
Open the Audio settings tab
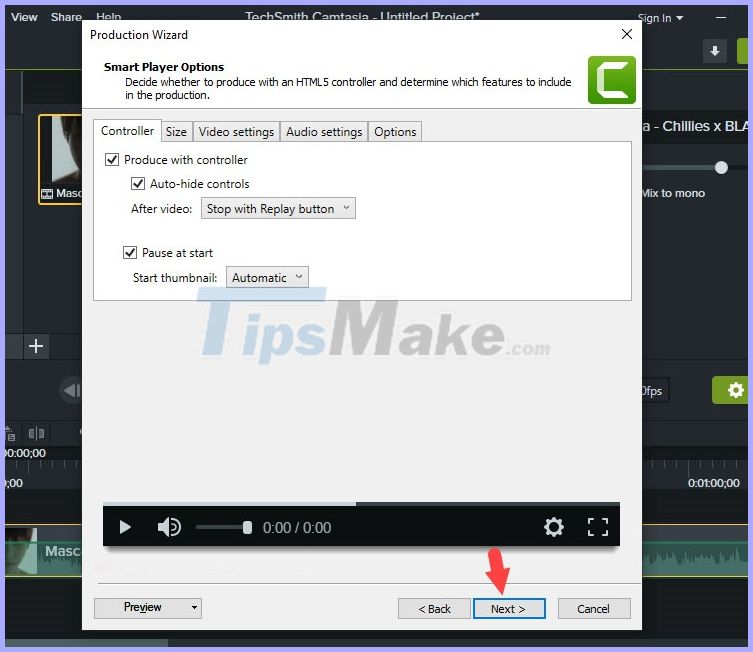pos(324,132)
